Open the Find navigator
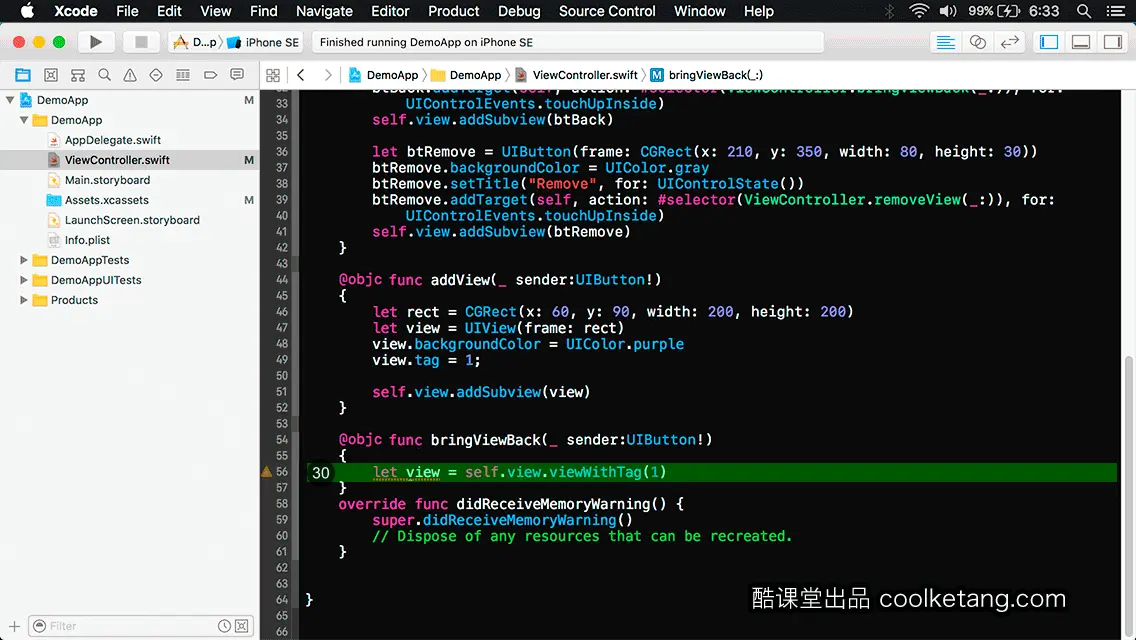Image resolution: width=1136 pixels, height=640 pixels. tap(104, 75)
